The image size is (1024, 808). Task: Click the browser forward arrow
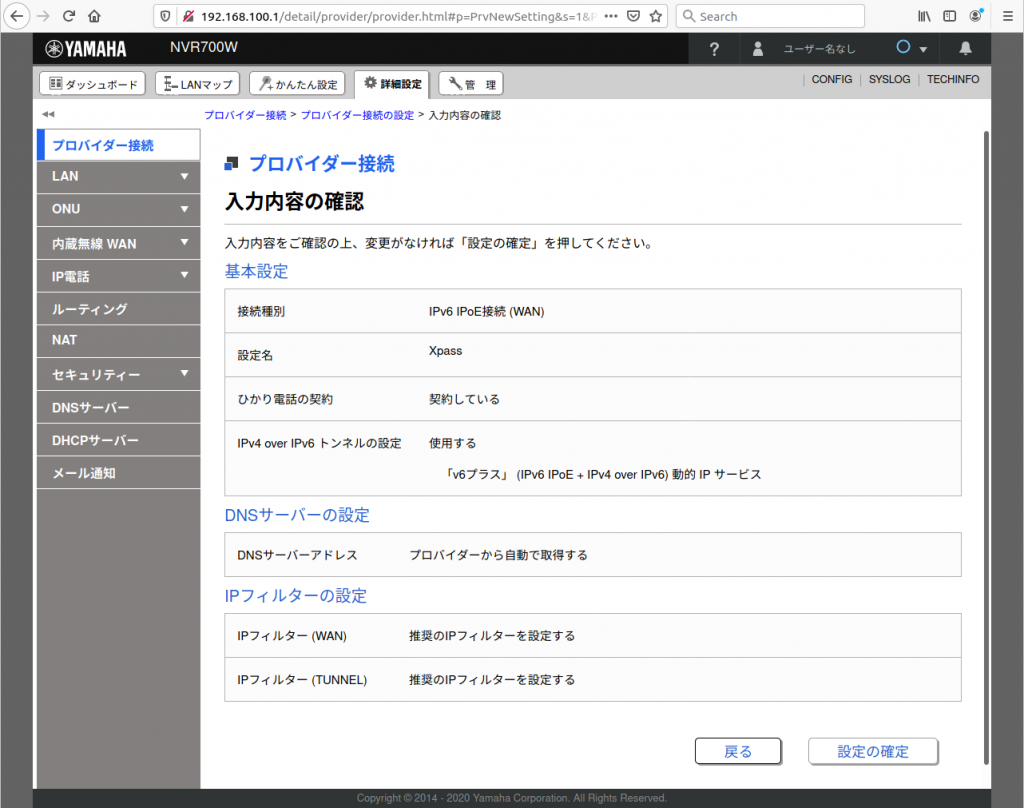coord(44,16)
